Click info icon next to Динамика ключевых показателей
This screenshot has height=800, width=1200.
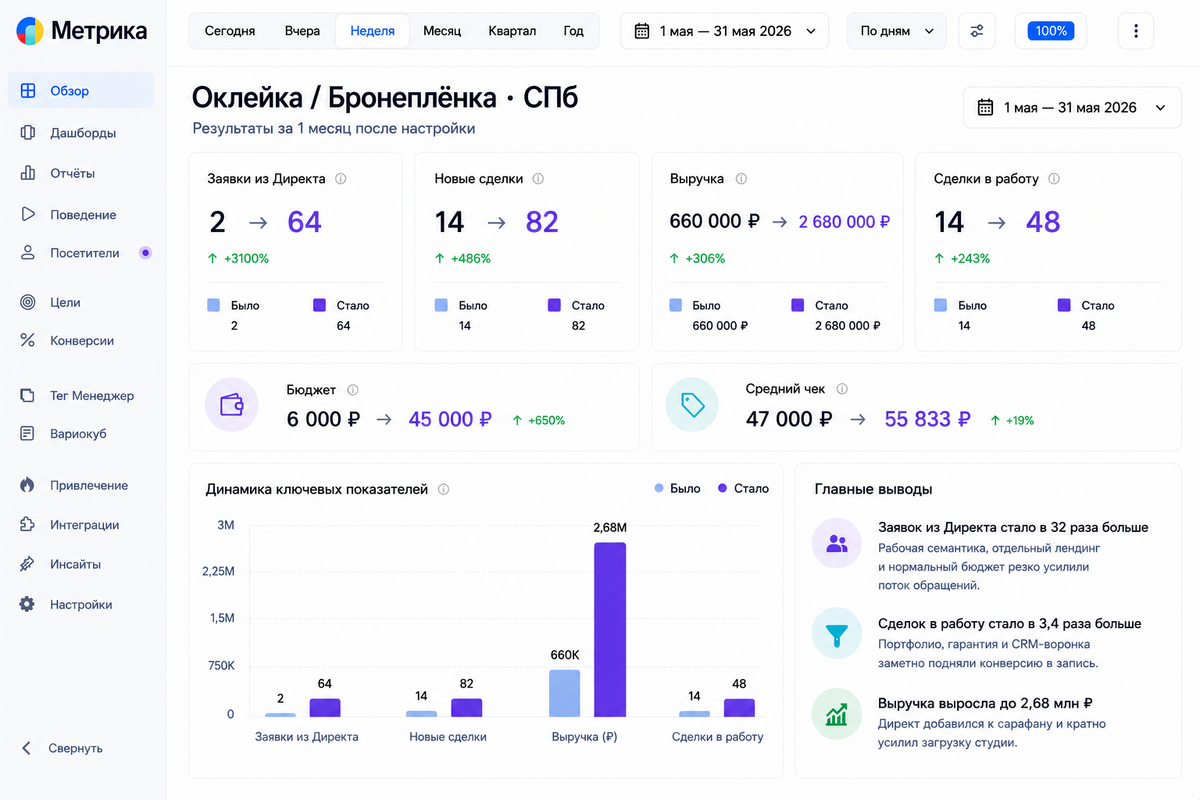444,490
